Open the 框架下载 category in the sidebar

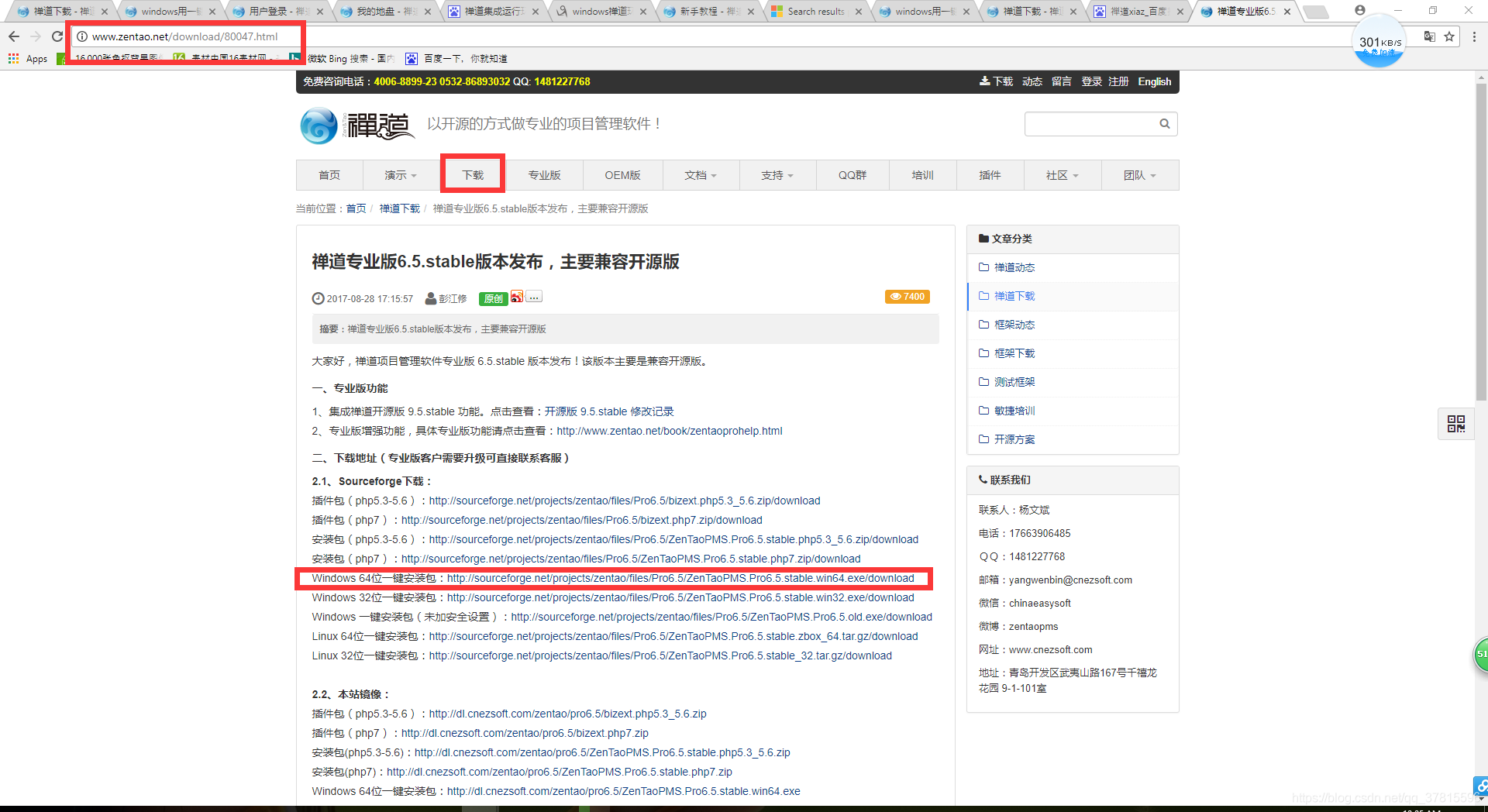(x=1073, y=353)
